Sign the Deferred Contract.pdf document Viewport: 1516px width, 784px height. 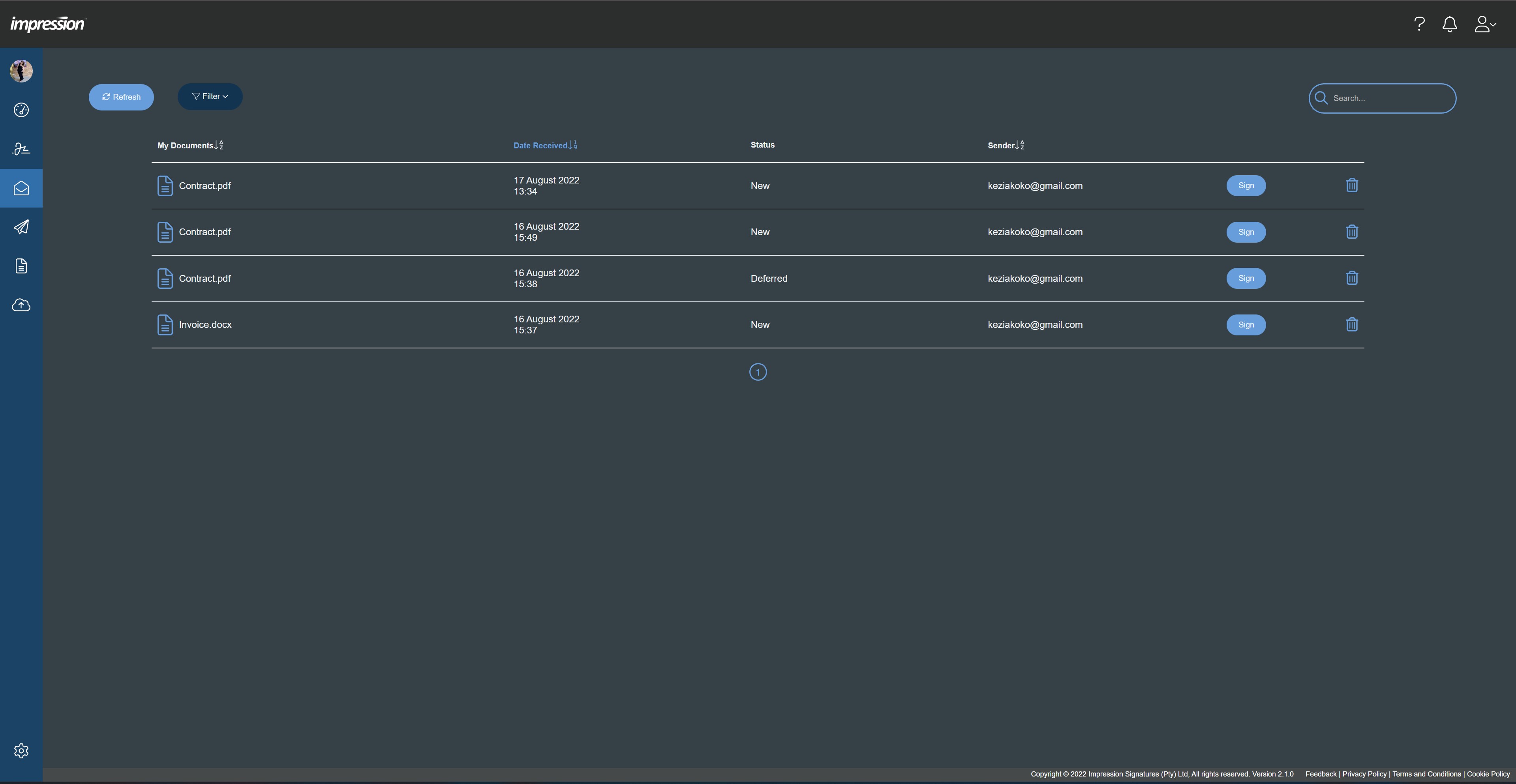[1246, 278]
